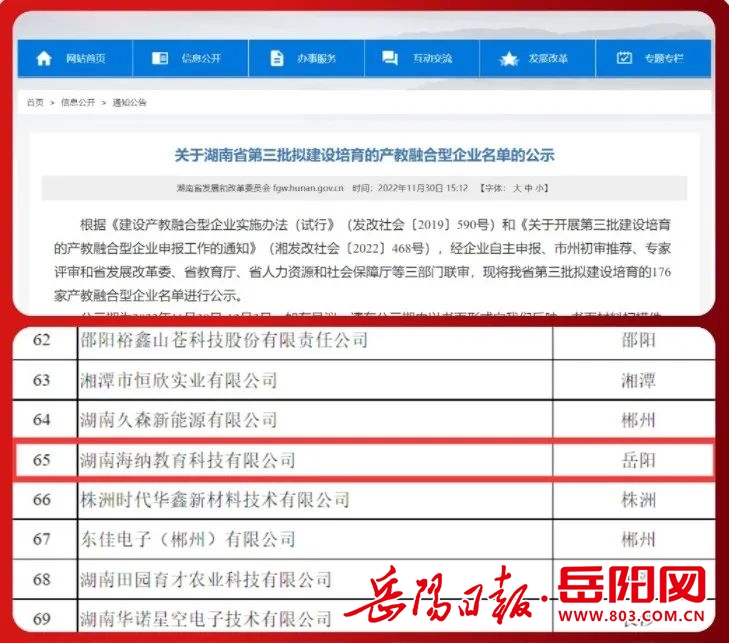Click city cell 岳阳 in row 65
The height and width of the screenshot is (643, 729).
click(638, 460)
